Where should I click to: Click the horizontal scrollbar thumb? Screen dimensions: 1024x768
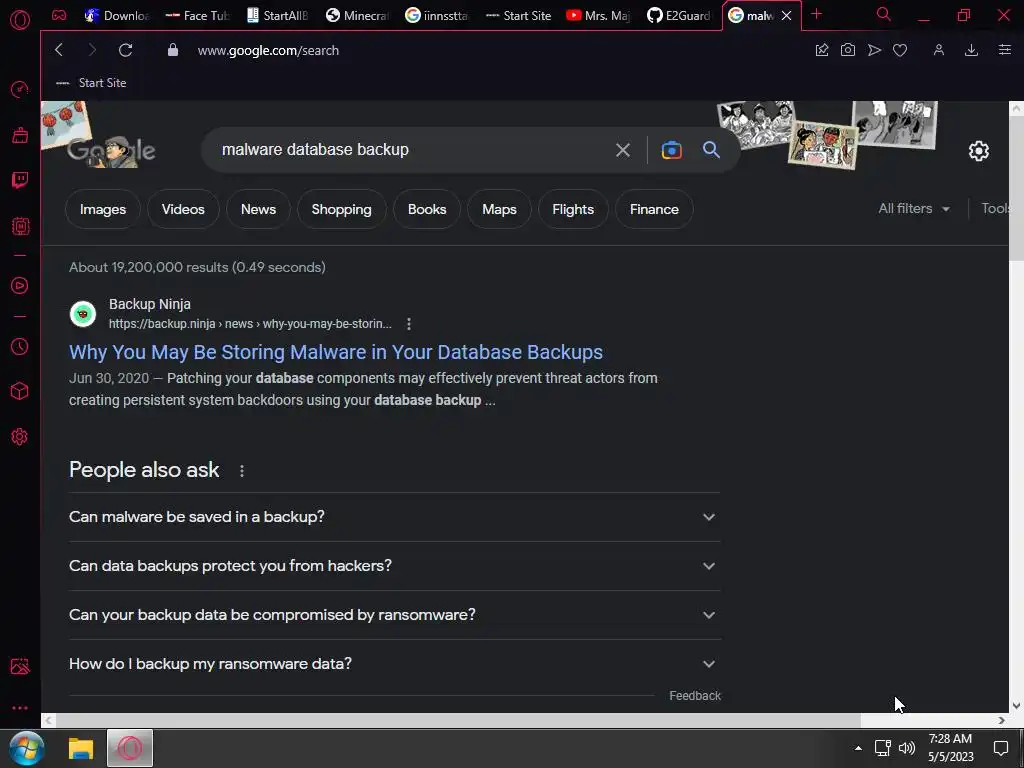coord(458,720)
